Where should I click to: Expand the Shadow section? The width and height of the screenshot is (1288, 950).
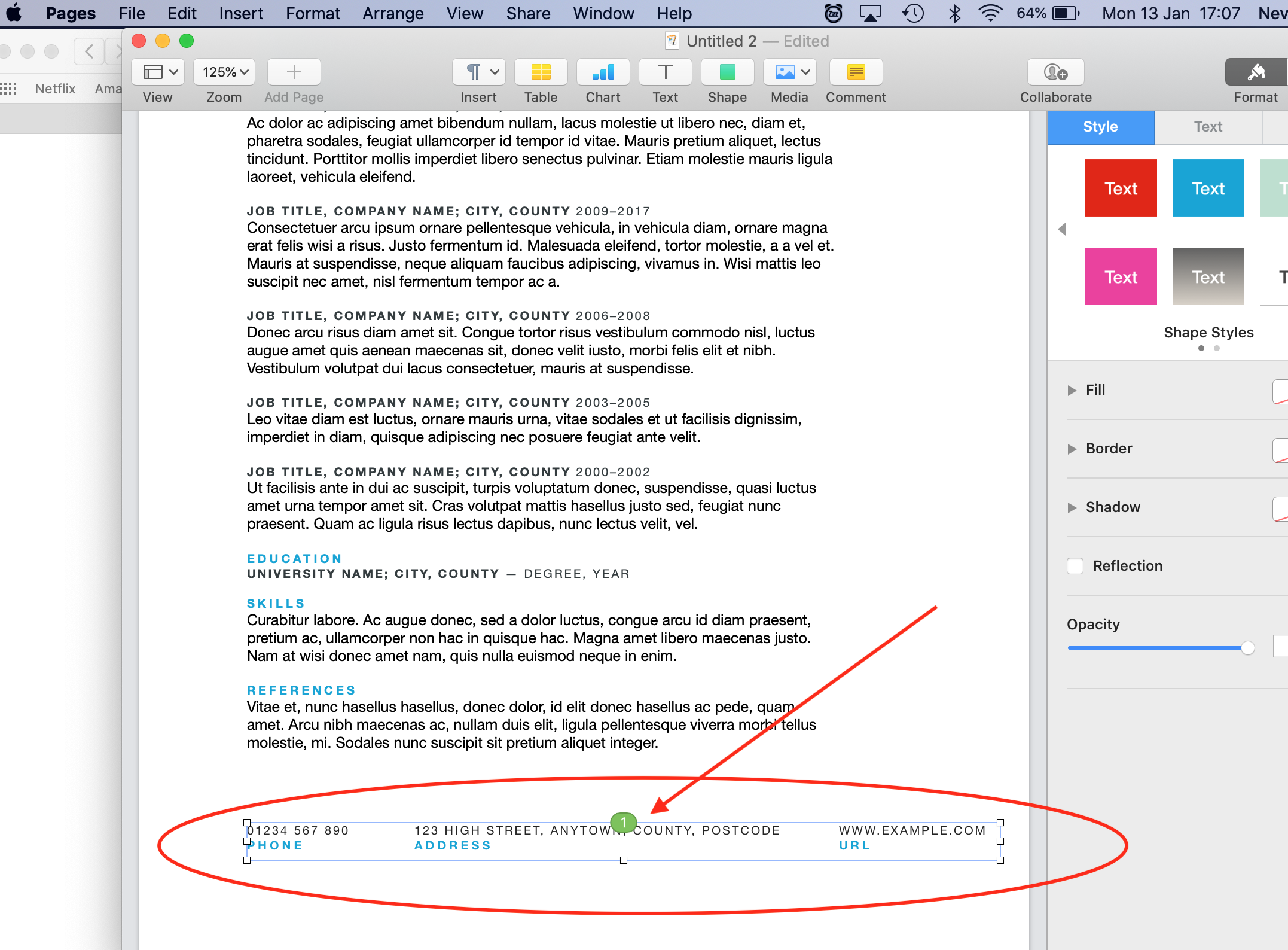(1072, 508)
